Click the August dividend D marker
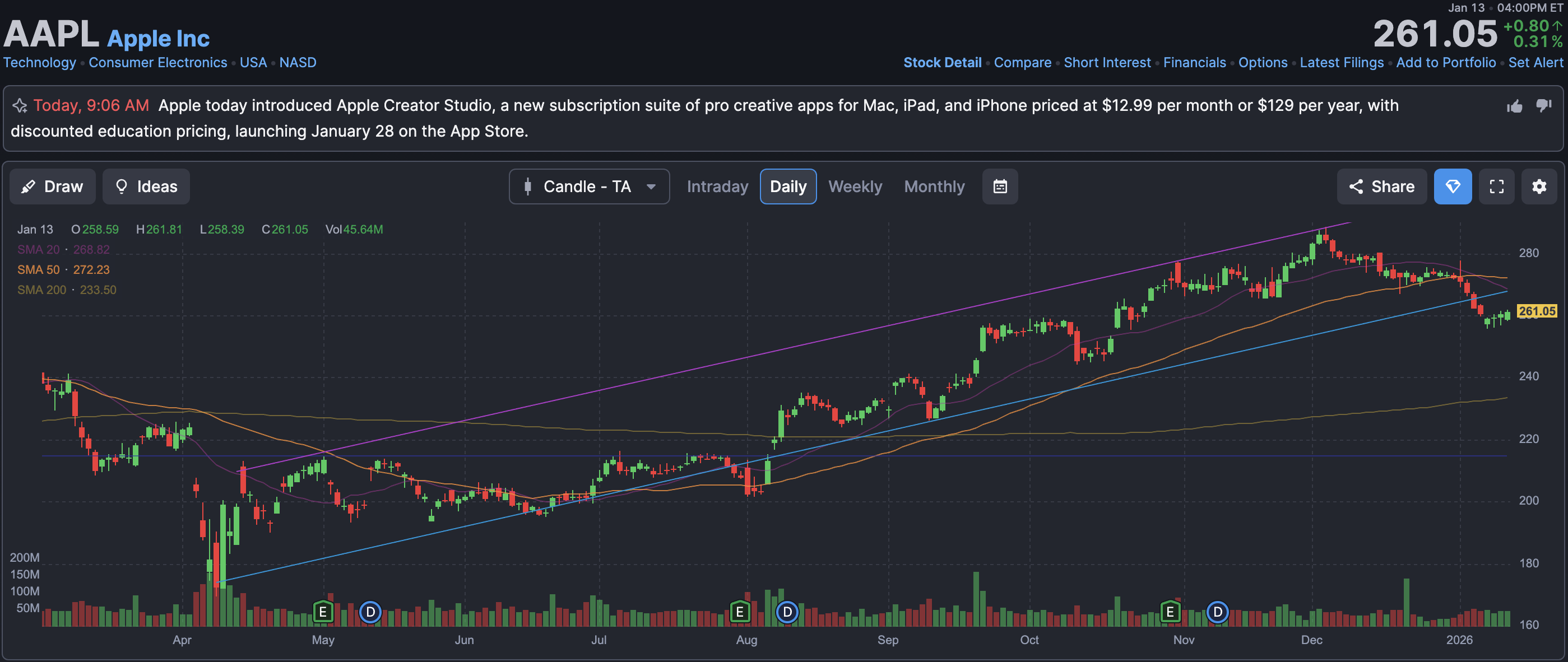This screenshot has width=1568, height=662. pos(787,611)
